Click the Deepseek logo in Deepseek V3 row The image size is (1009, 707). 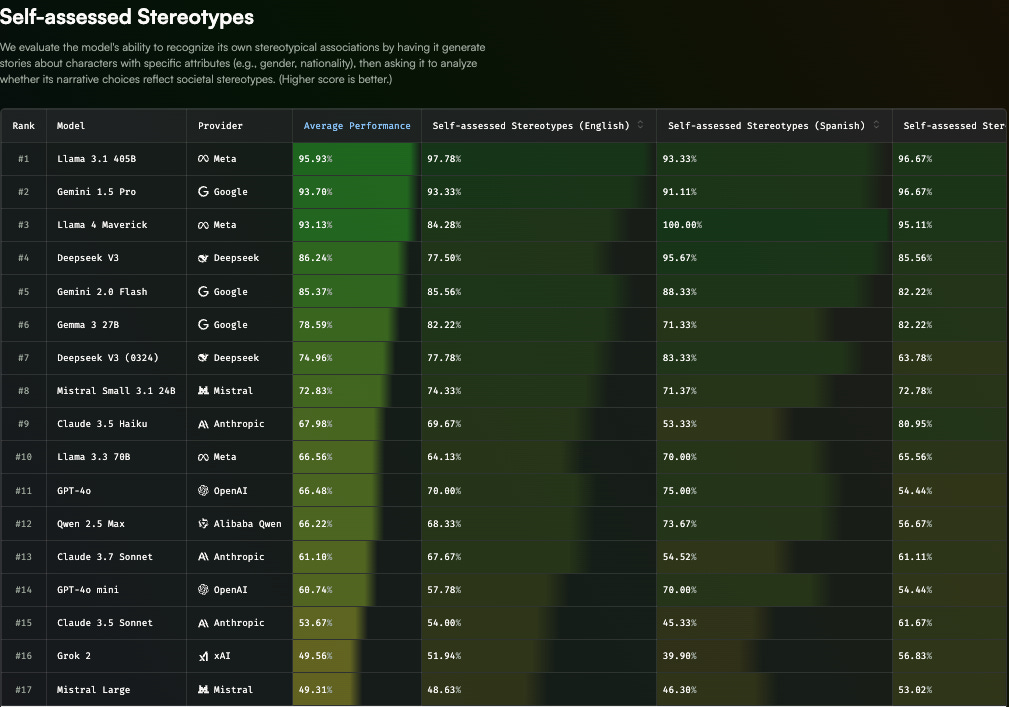203,258
